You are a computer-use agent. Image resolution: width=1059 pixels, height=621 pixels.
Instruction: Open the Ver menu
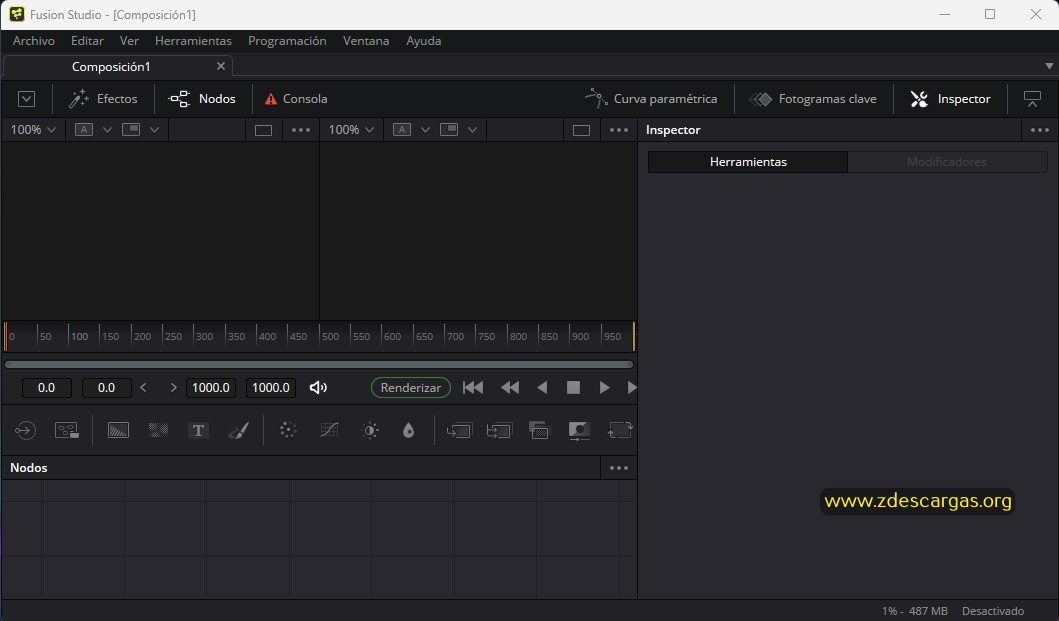click(x=129, y=41)
